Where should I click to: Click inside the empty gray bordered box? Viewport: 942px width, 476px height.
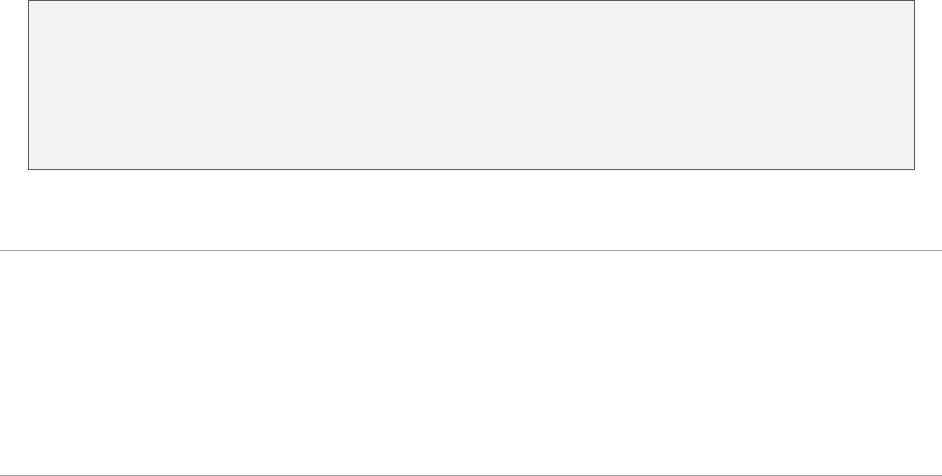471,85
